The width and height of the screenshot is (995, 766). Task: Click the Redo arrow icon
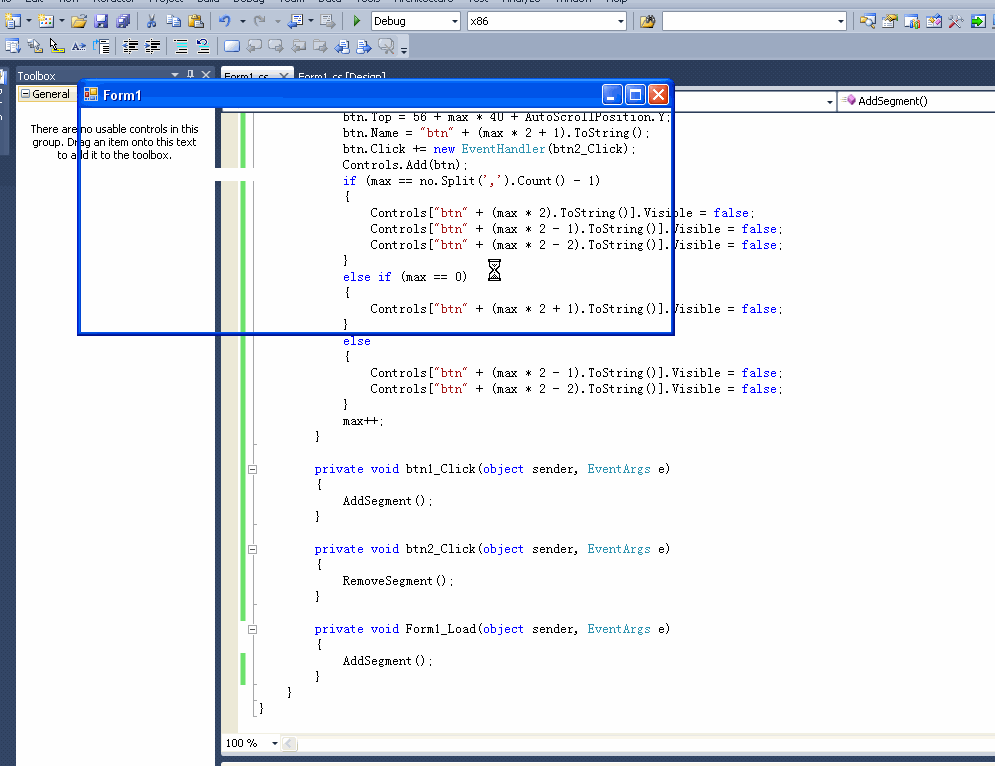click(260, 21)
